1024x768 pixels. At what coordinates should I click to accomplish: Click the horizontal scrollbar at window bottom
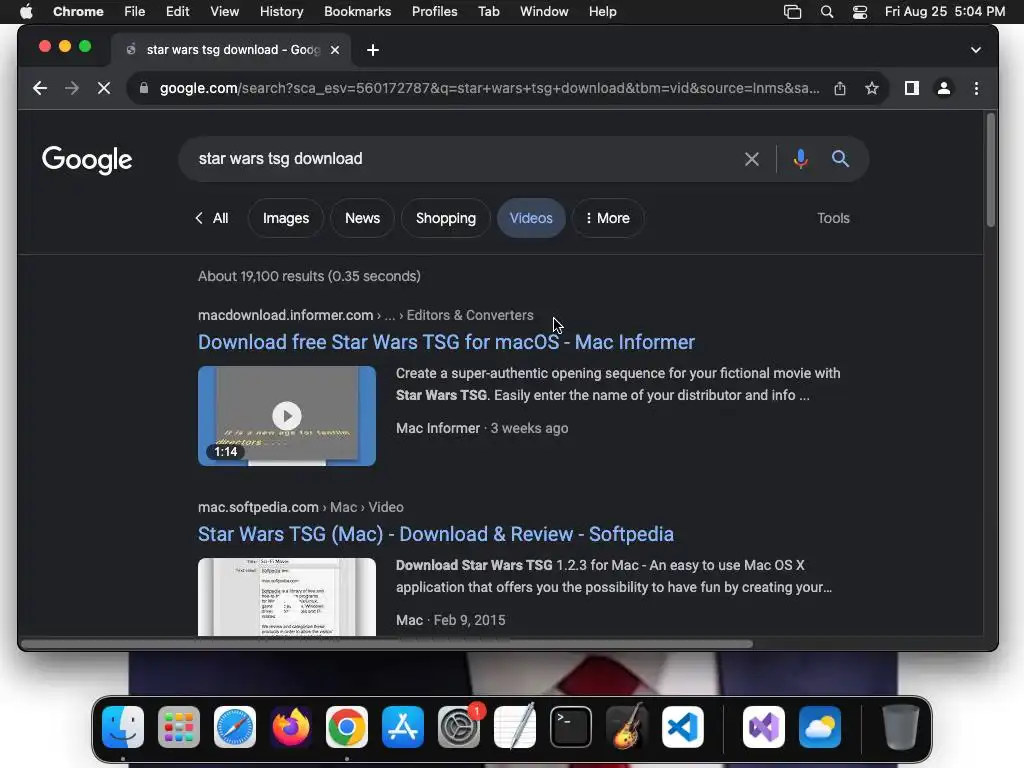pos(386,644)
